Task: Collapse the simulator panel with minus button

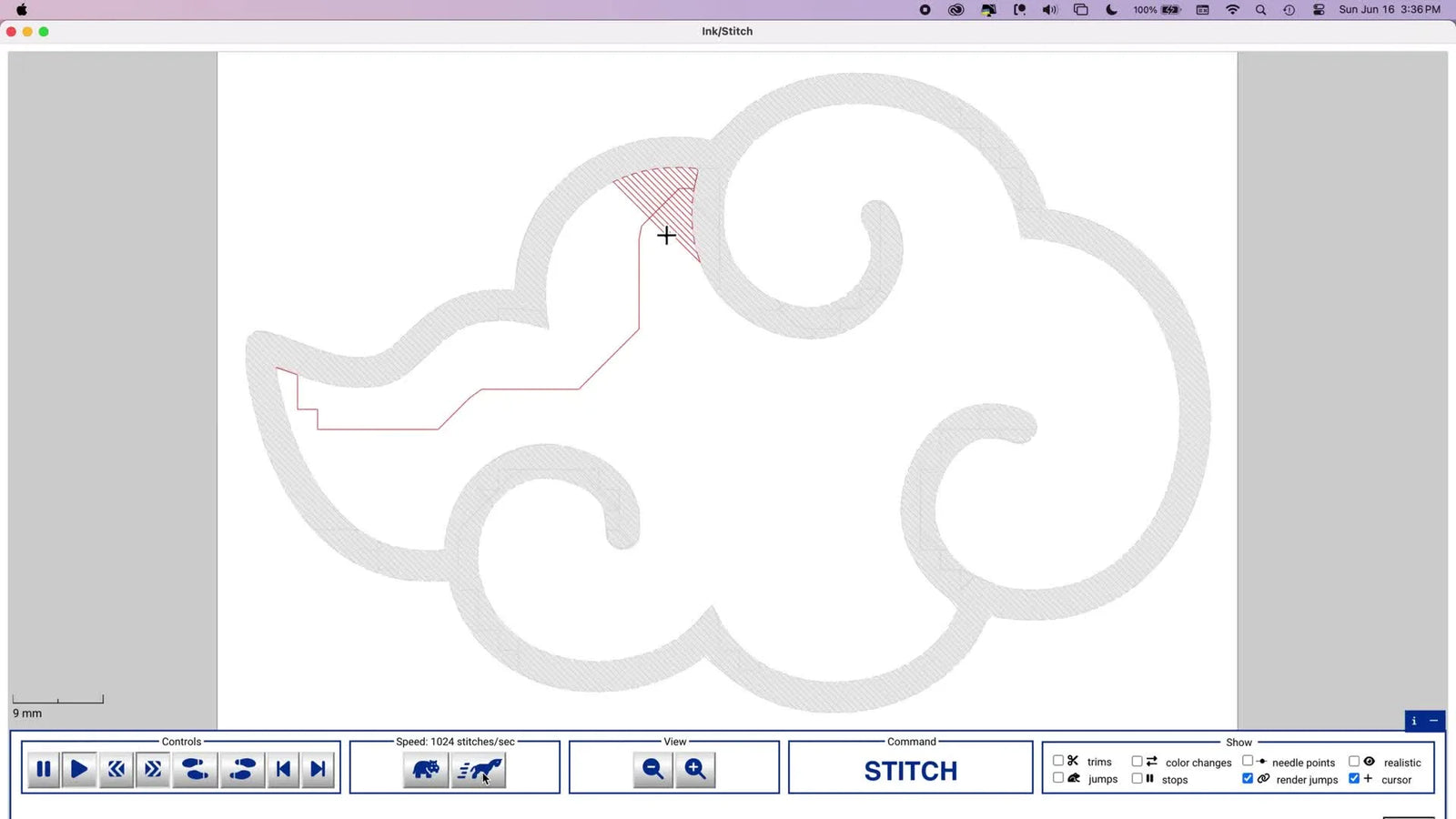Action: coord(1435,721)
